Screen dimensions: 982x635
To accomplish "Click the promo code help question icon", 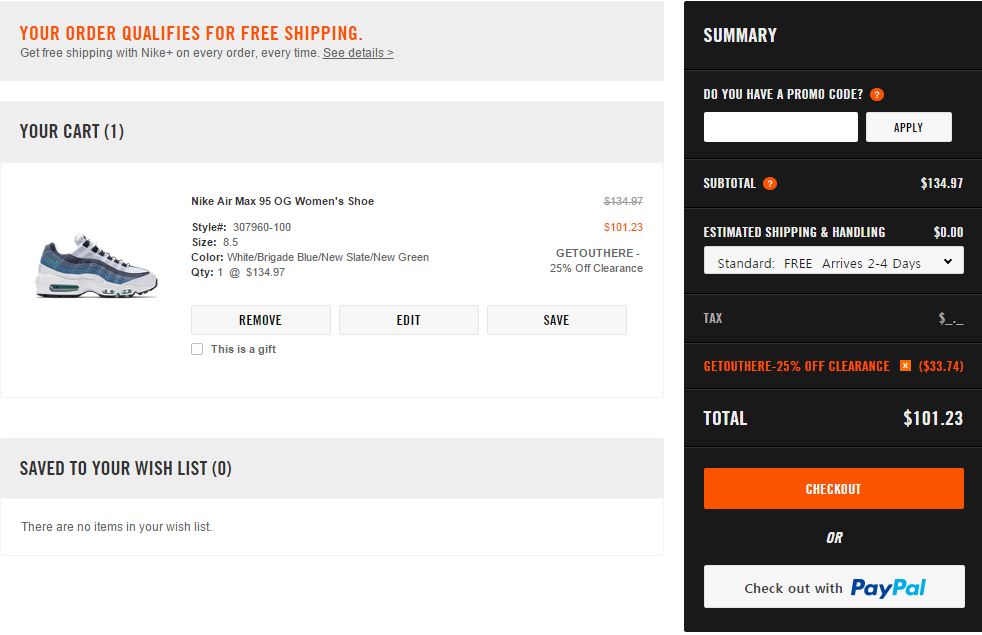I will (x=877, y=95).
